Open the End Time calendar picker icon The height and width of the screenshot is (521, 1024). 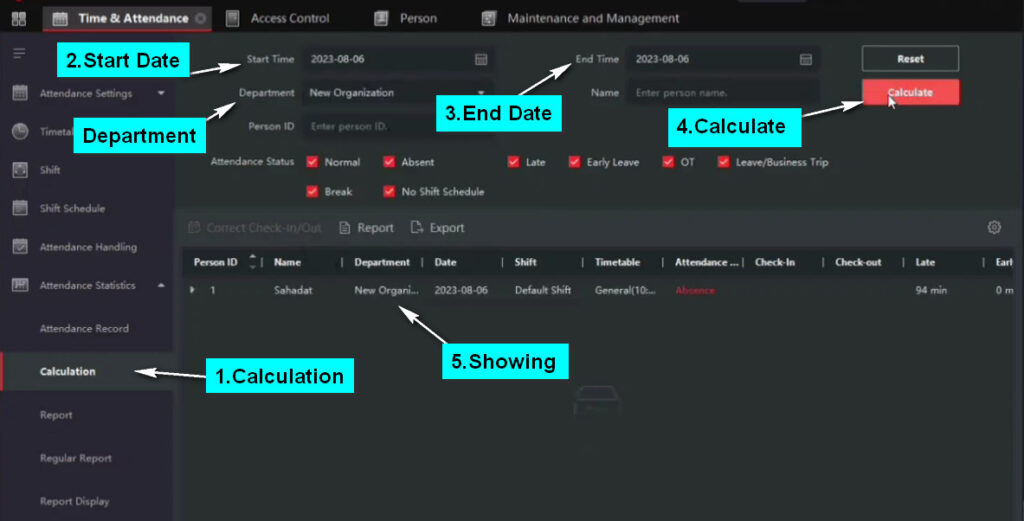[806, 59]
